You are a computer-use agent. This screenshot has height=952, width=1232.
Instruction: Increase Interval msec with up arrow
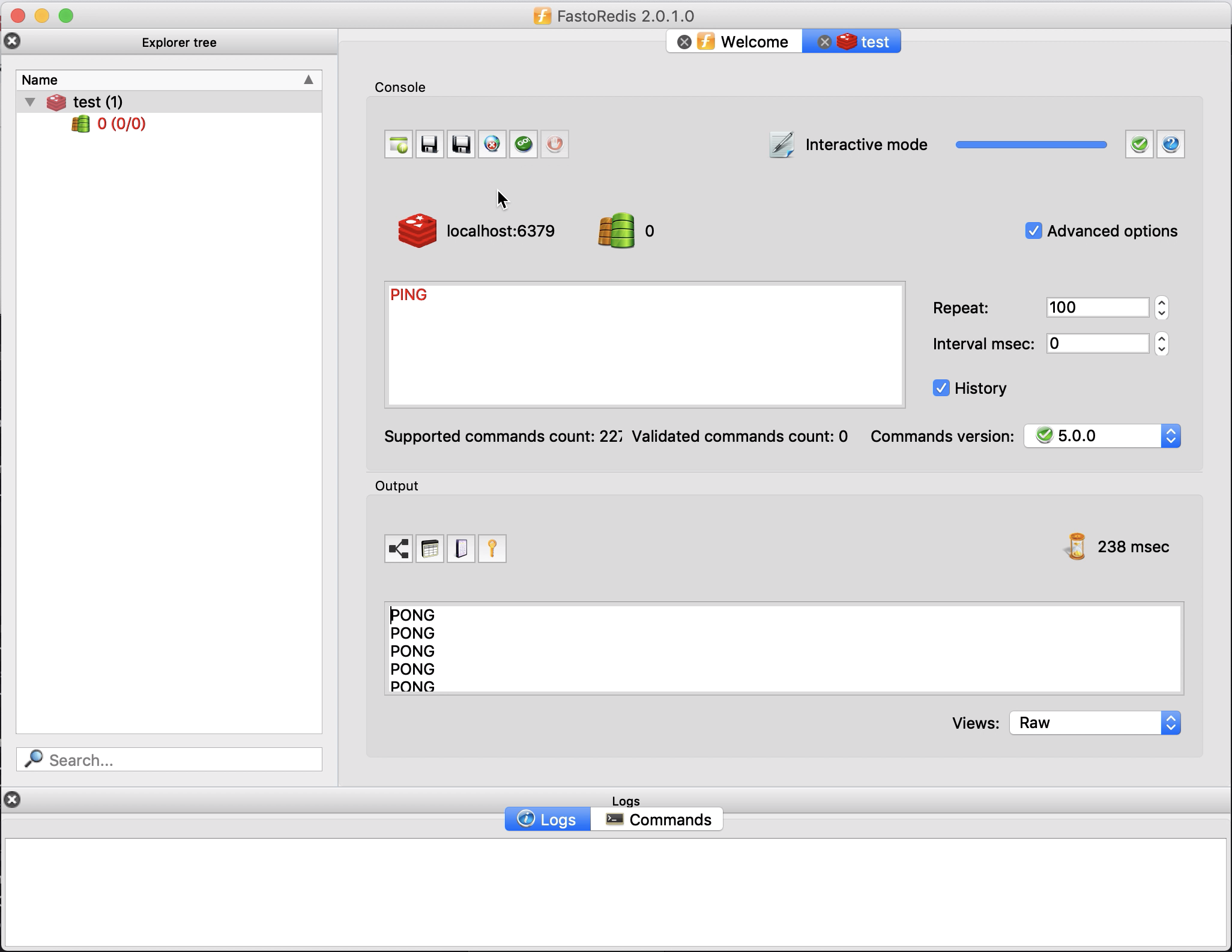1162,338
